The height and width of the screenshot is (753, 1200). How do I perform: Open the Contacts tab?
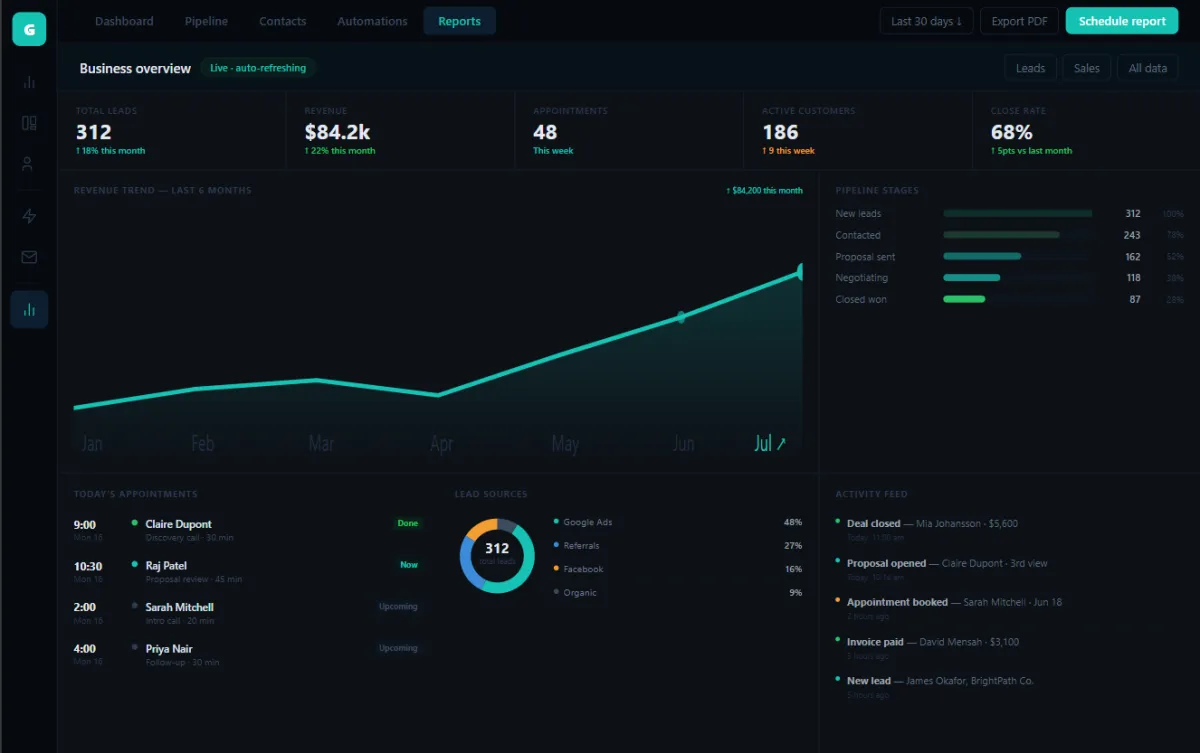[x=283, y=21]
